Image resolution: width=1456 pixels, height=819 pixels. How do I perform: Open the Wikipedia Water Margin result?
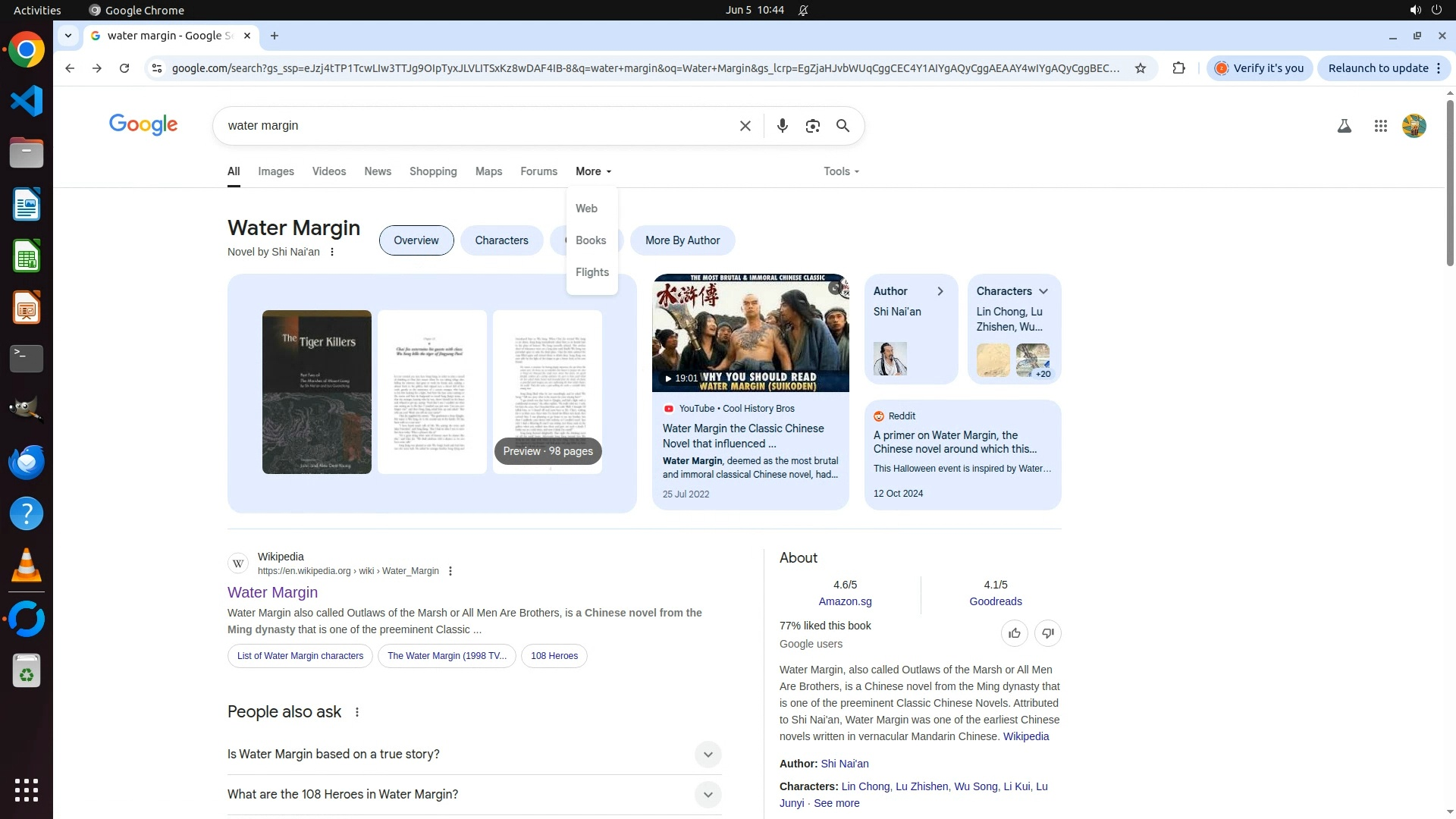pos(272,592)
